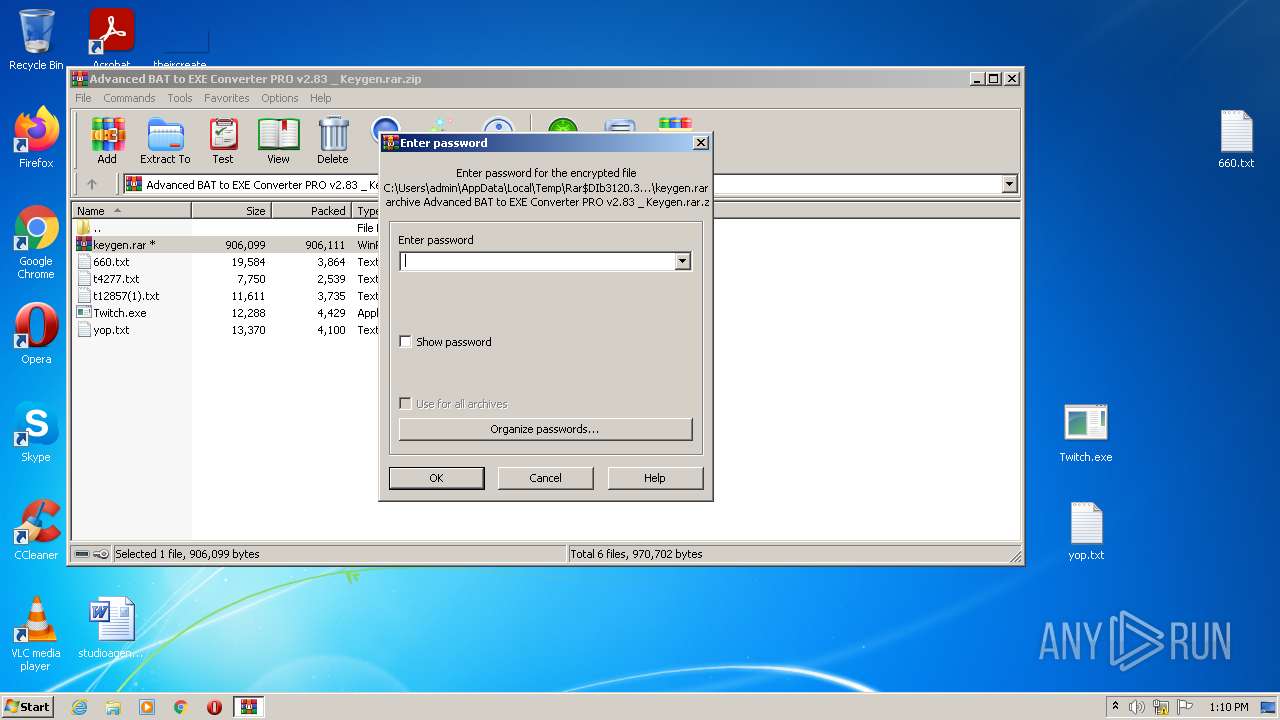Open the Recycle Bin desktop icon

tap(36, 40)
